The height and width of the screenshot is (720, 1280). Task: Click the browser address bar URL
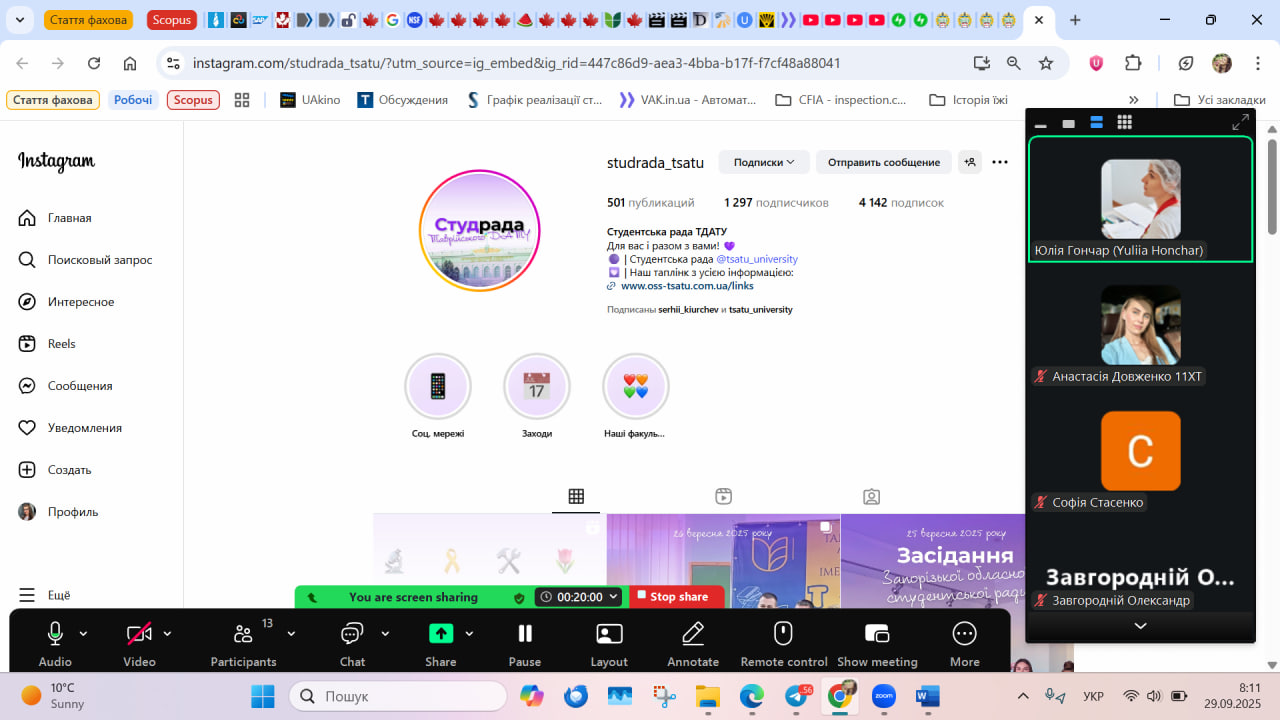[x=516, y=63]
